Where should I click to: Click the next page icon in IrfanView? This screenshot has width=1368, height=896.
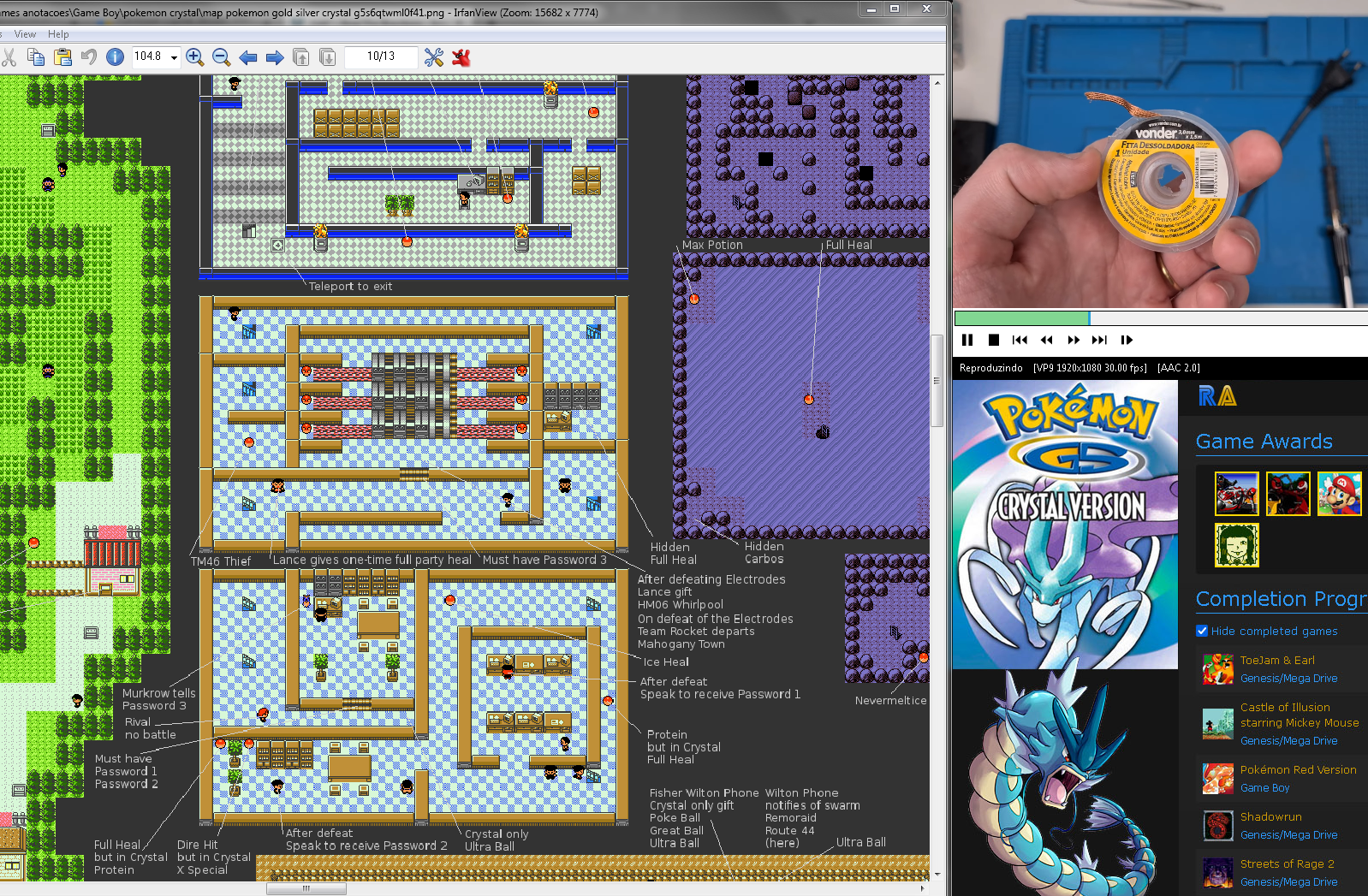[327, 57]
